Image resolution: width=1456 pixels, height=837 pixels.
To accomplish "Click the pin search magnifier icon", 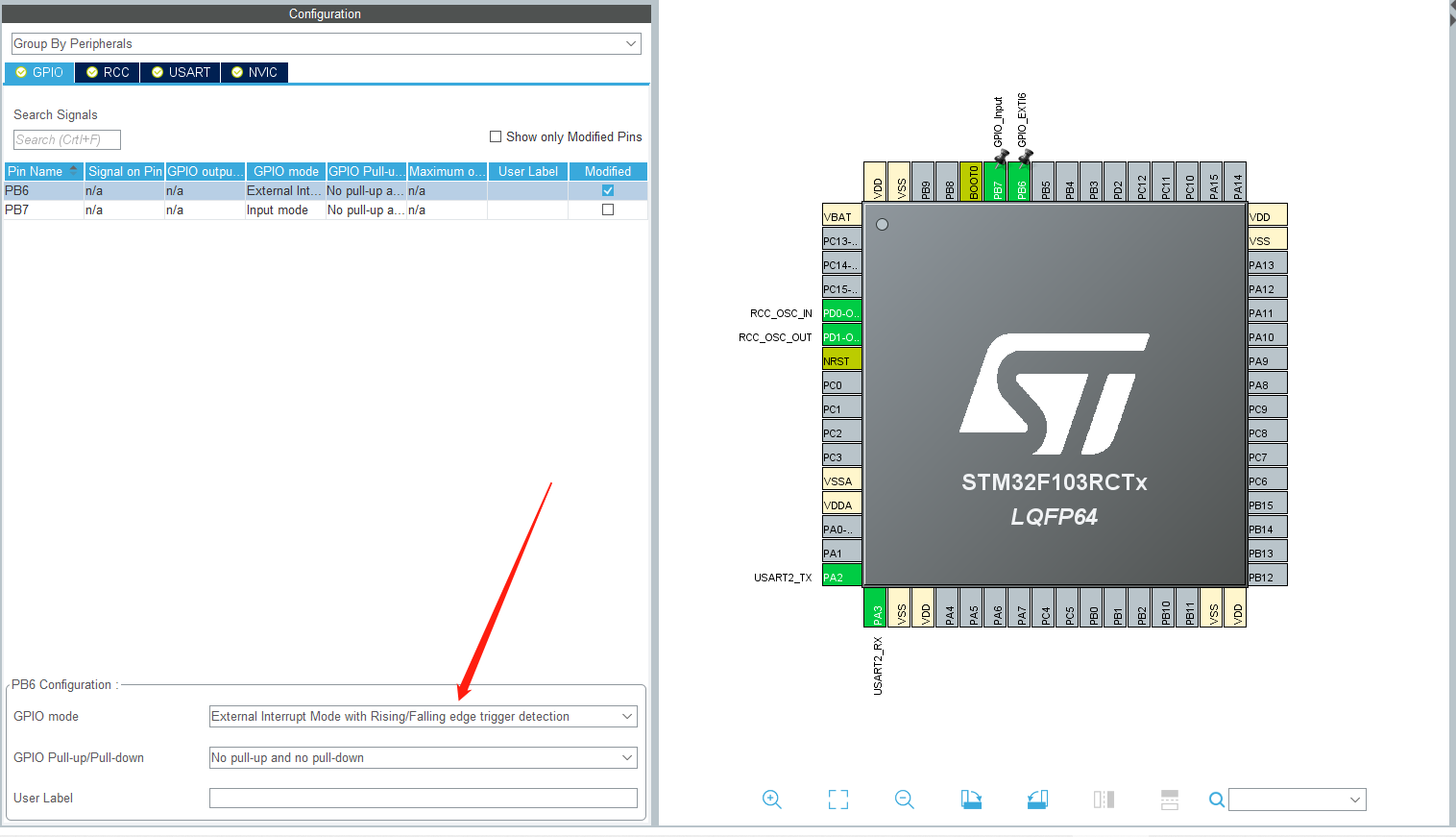I will [x=1216, y=800].
